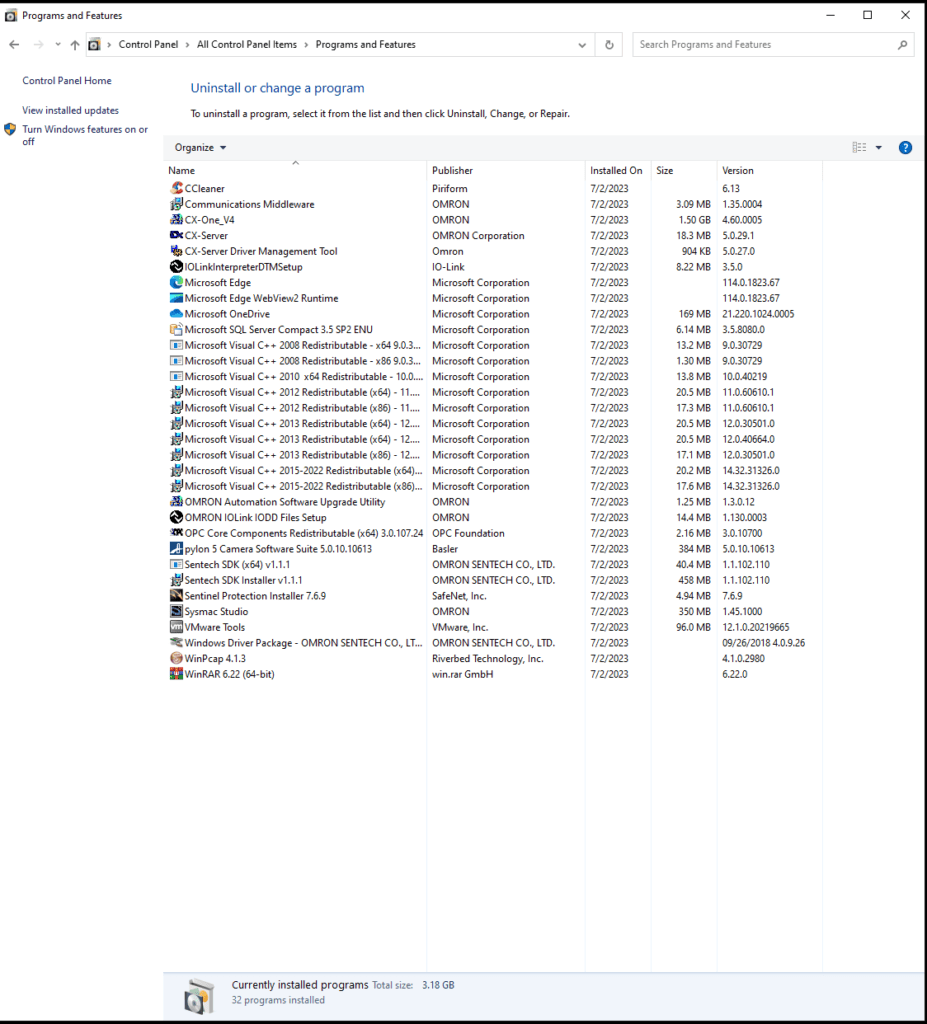The width and height of the screenshot is (927, 1024).
Task: Click the Sentinel Protection Installer icon
Action: (176, 596)
